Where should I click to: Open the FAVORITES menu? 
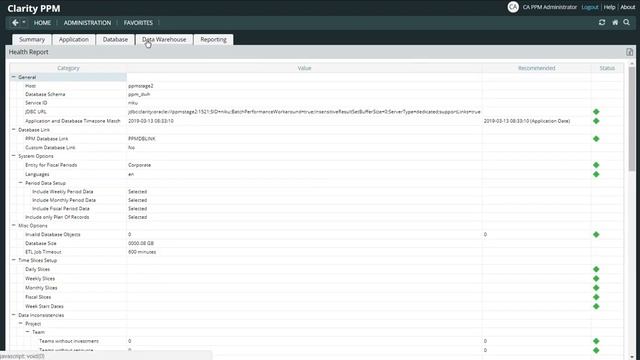[138, 23]
